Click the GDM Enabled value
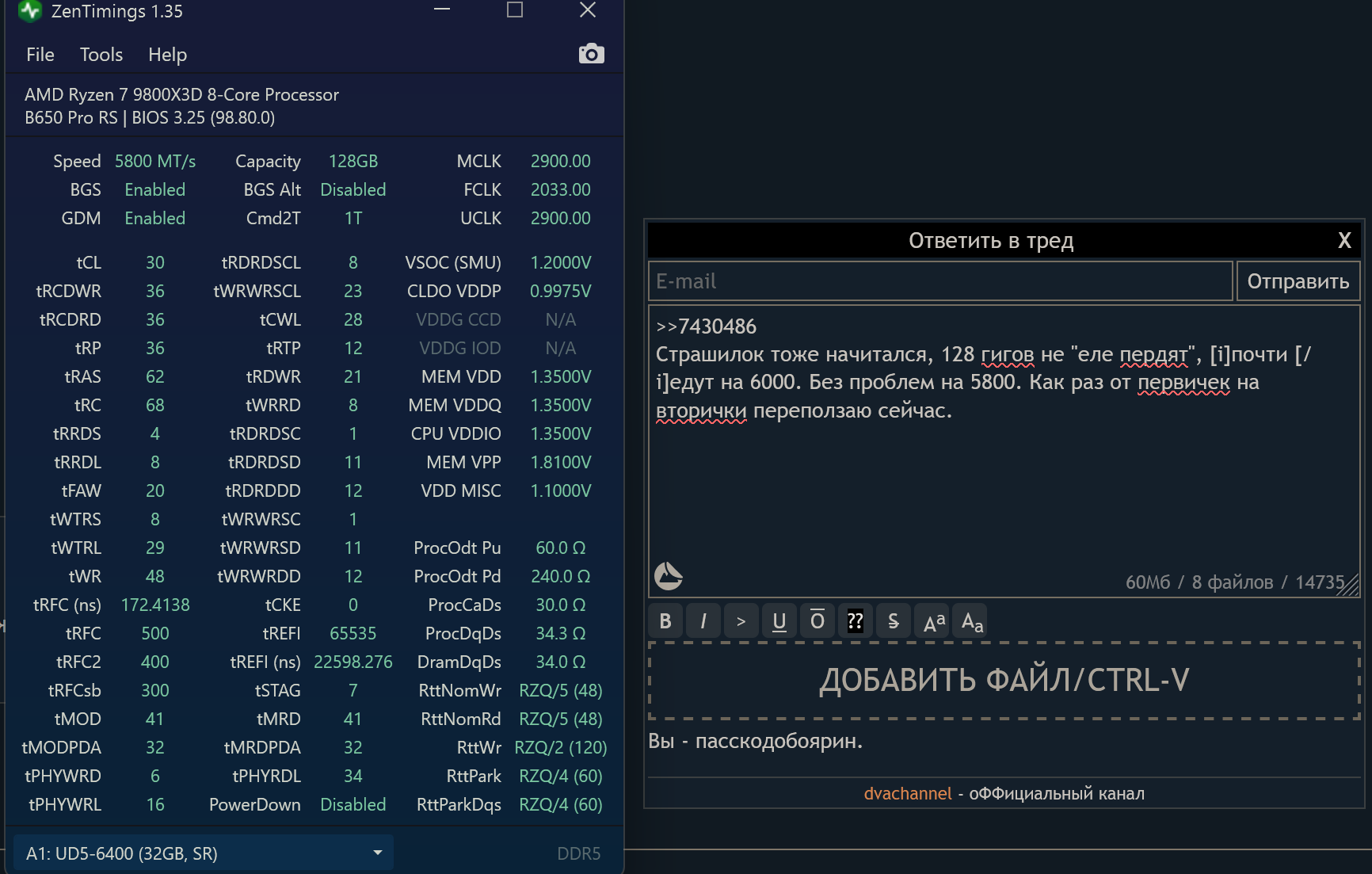This screenshot has height=874, width=1372. point(155,218)
